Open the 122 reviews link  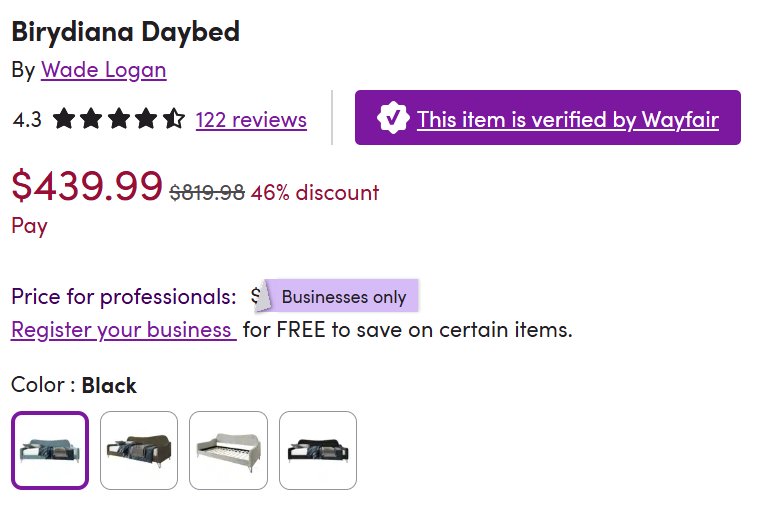point(251,120)
